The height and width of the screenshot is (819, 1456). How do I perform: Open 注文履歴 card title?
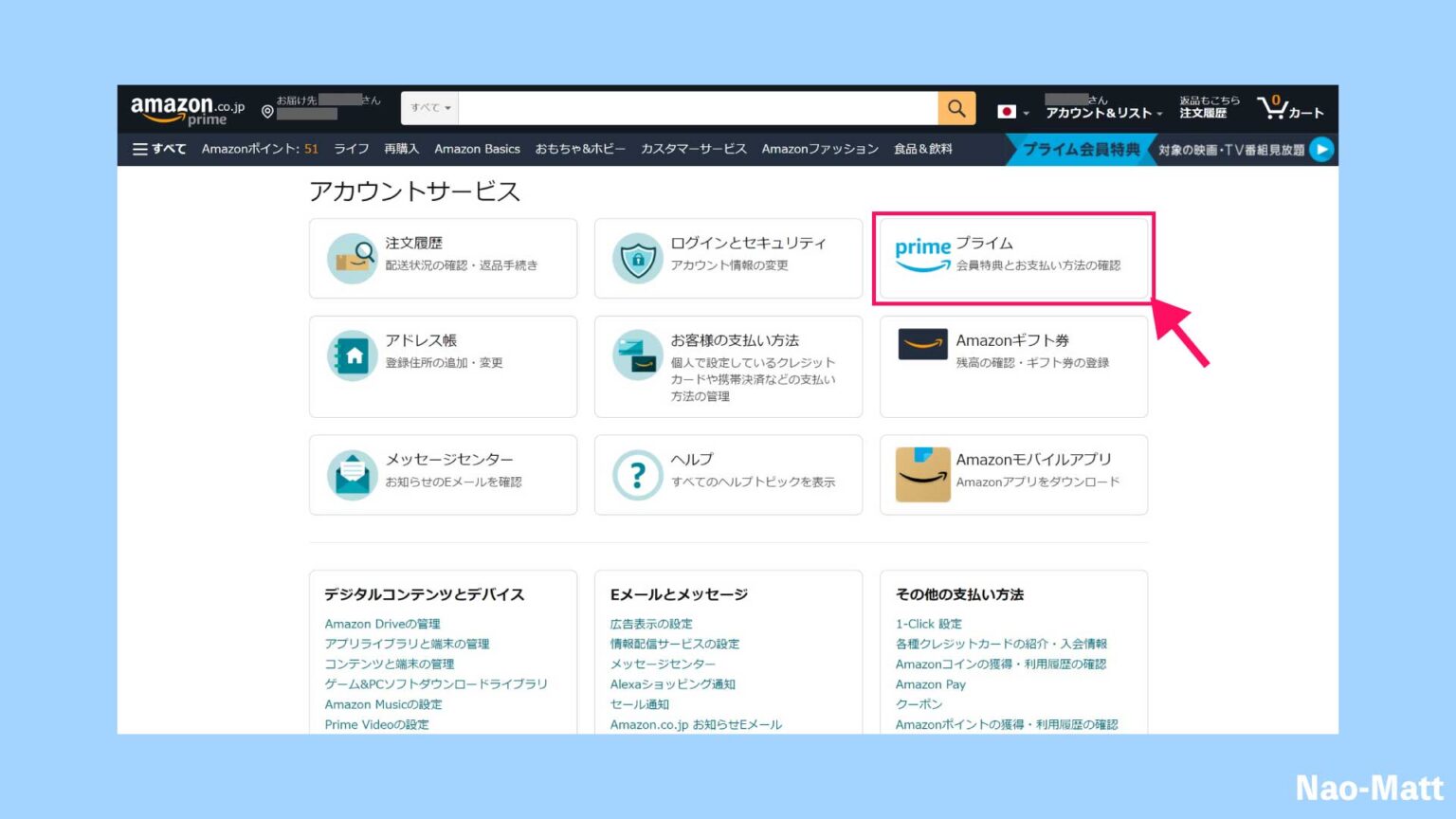pos(413,243)
